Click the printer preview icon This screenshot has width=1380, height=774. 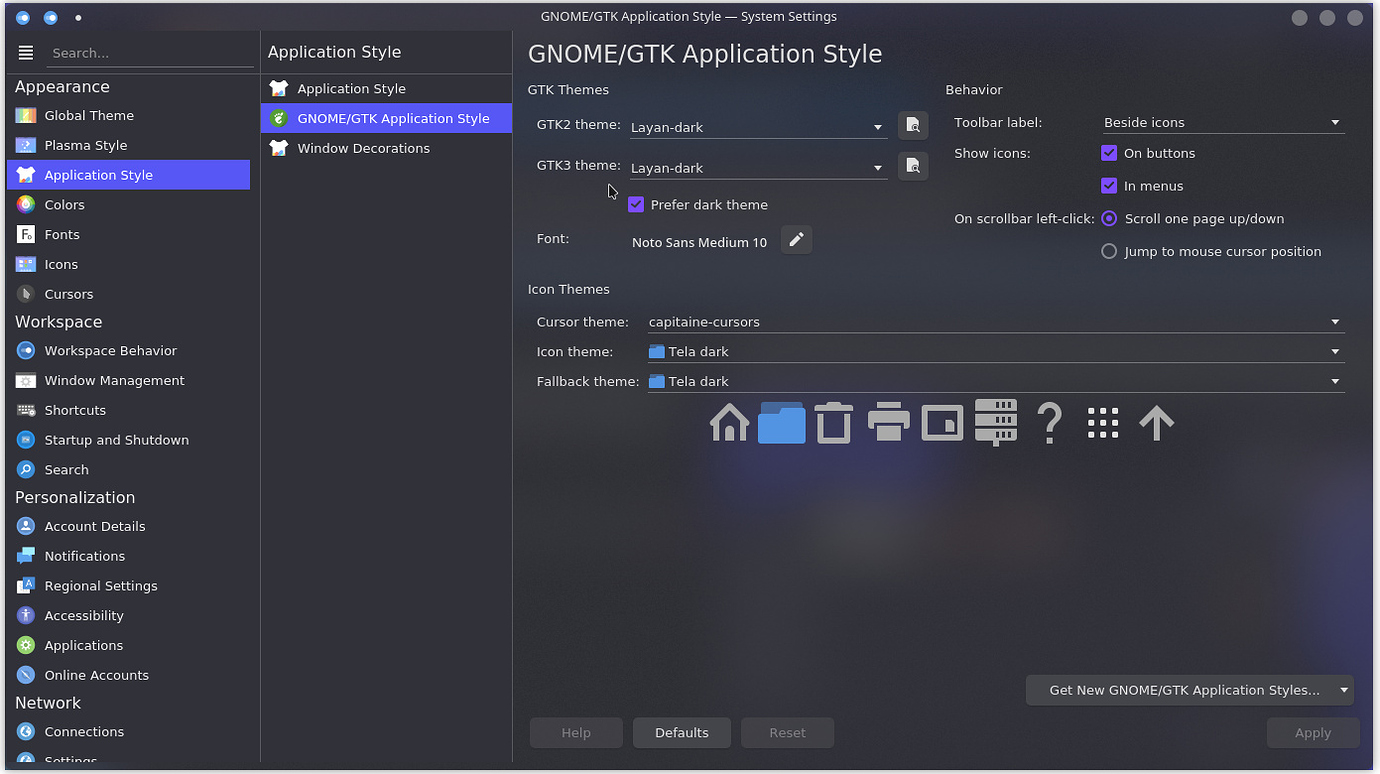click(x=888, y=422)
